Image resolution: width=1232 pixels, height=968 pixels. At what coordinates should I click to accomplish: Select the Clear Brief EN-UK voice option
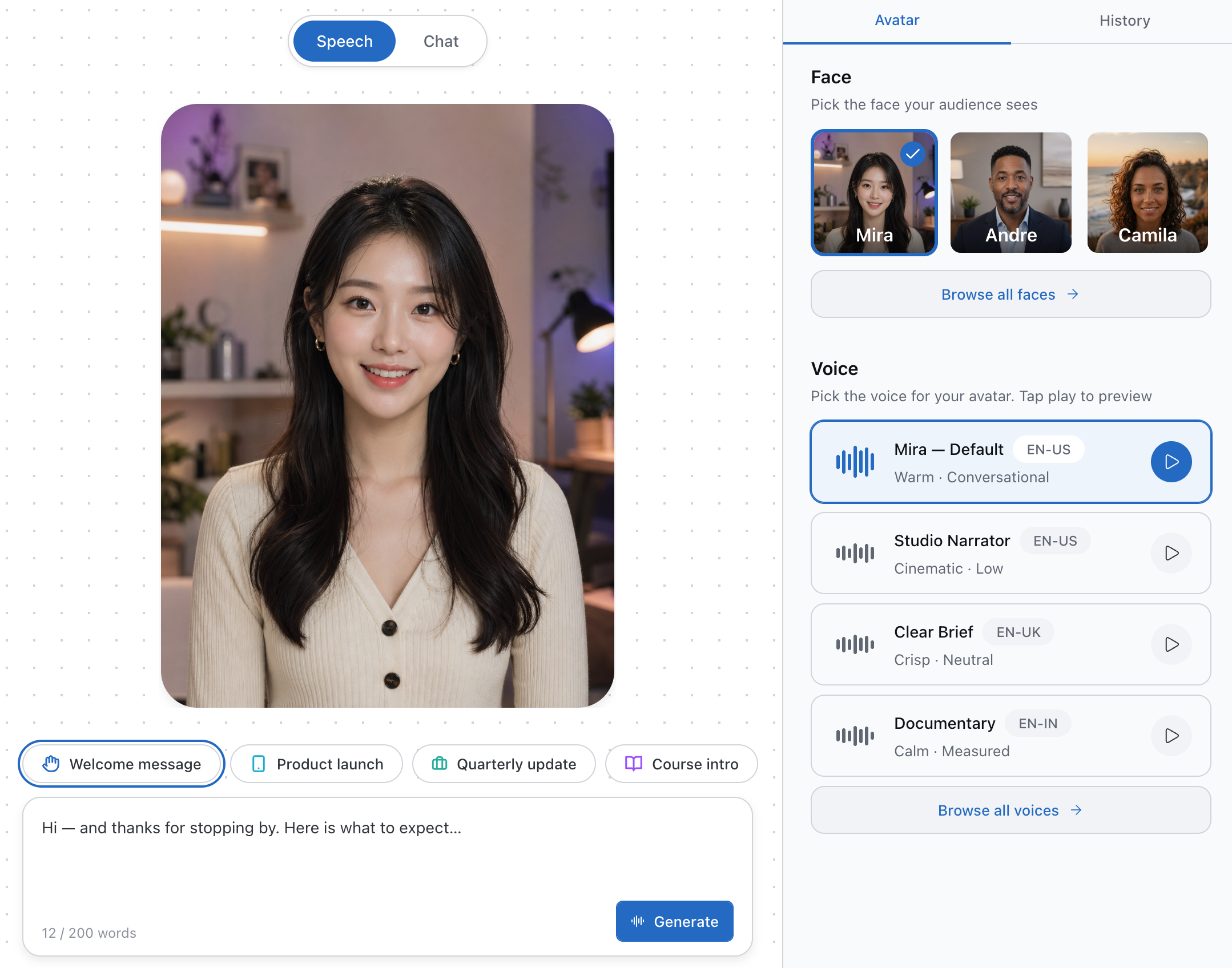[x=1010, y=644]
